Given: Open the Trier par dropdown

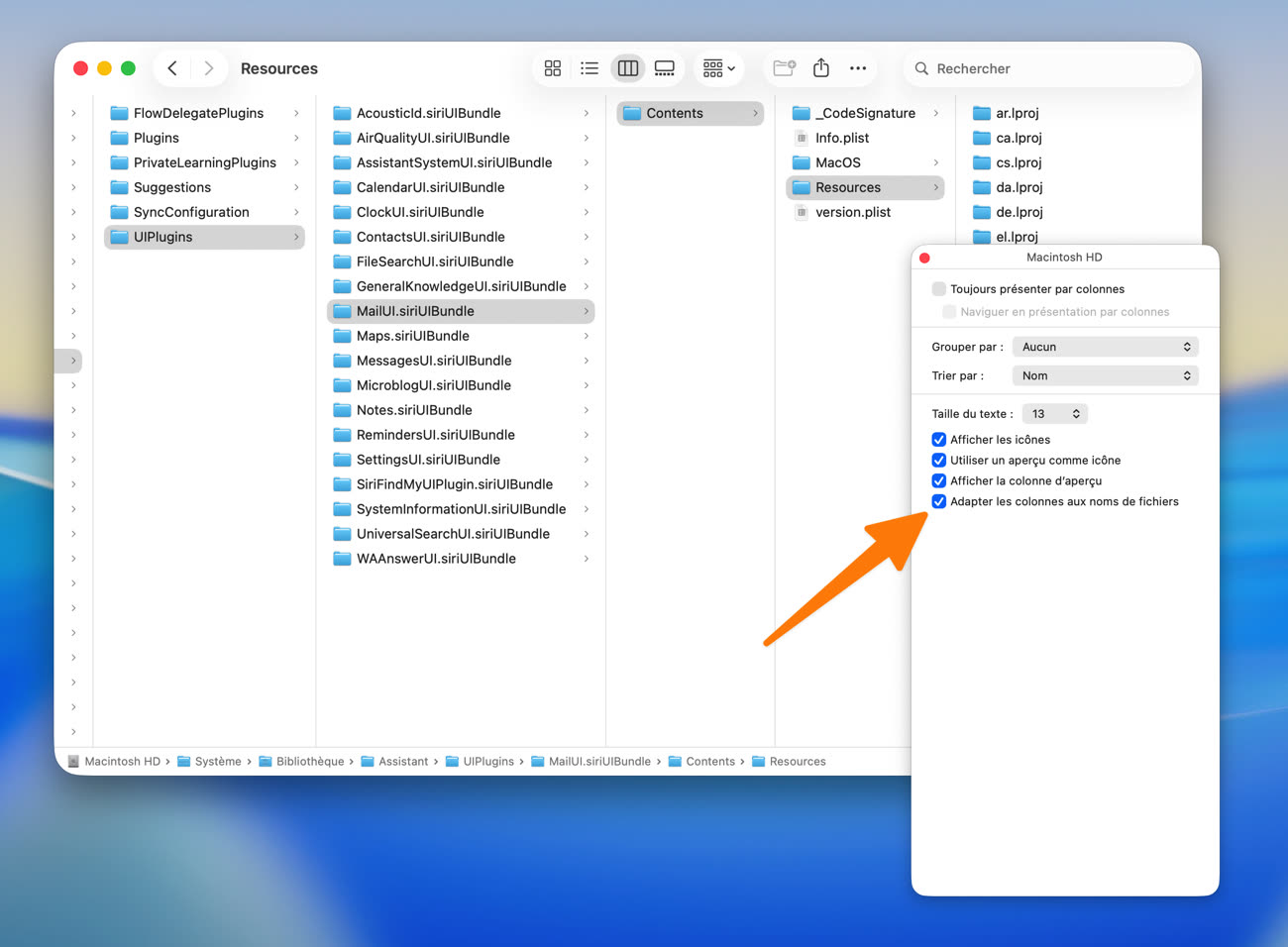Looking at the screenshot, I should coord(1105,375).
